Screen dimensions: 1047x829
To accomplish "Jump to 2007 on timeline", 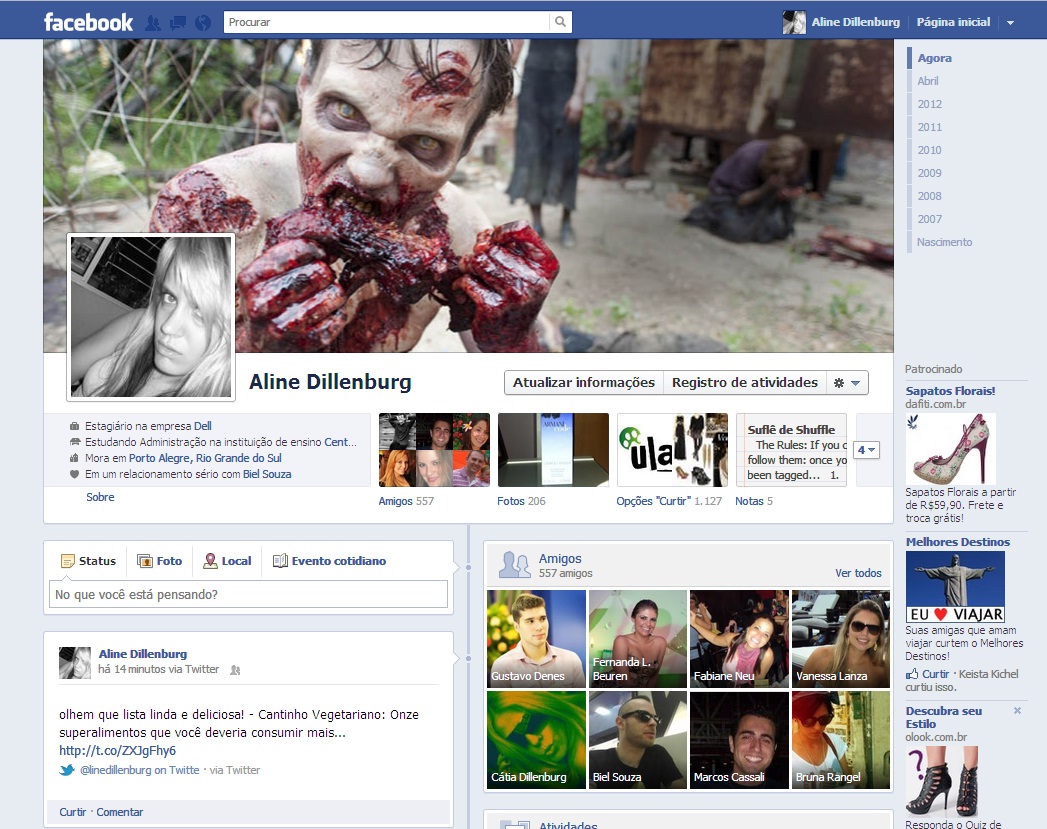I will [x=929, y=219].
